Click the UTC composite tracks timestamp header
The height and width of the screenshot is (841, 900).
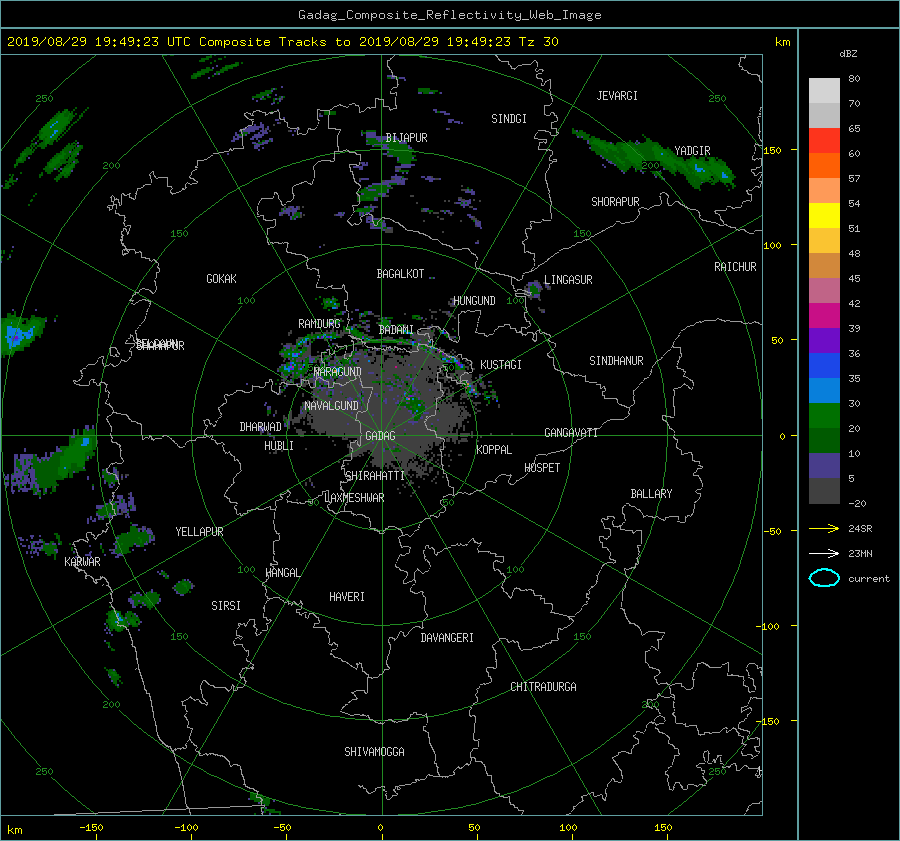pyautogui.click(x=282, y=42)
